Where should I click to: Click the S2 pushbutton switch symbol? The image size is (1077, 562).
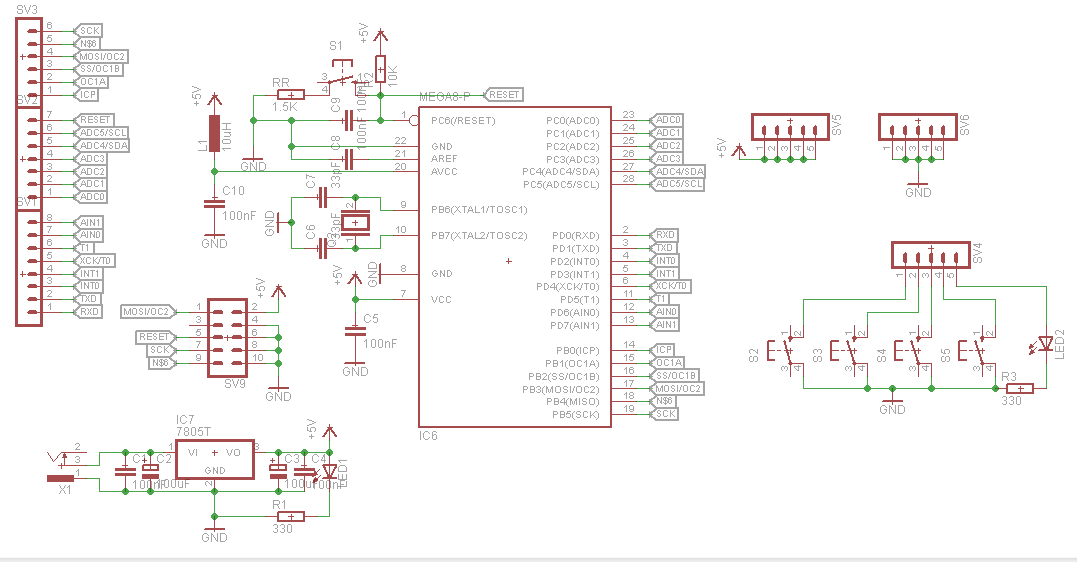tap(786, 352)
